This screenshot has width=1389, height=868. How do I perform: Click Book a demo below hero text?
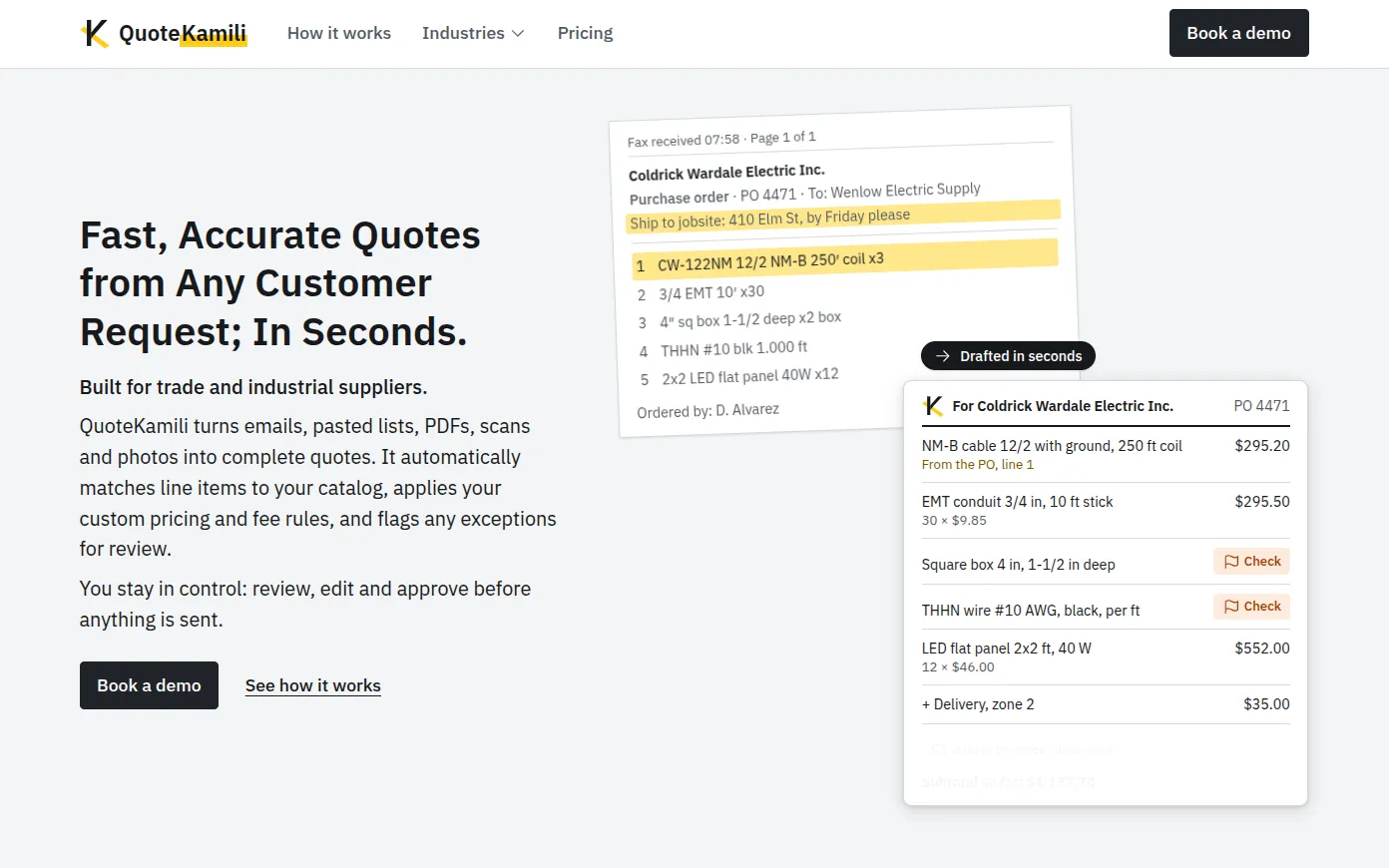point(149,685)
